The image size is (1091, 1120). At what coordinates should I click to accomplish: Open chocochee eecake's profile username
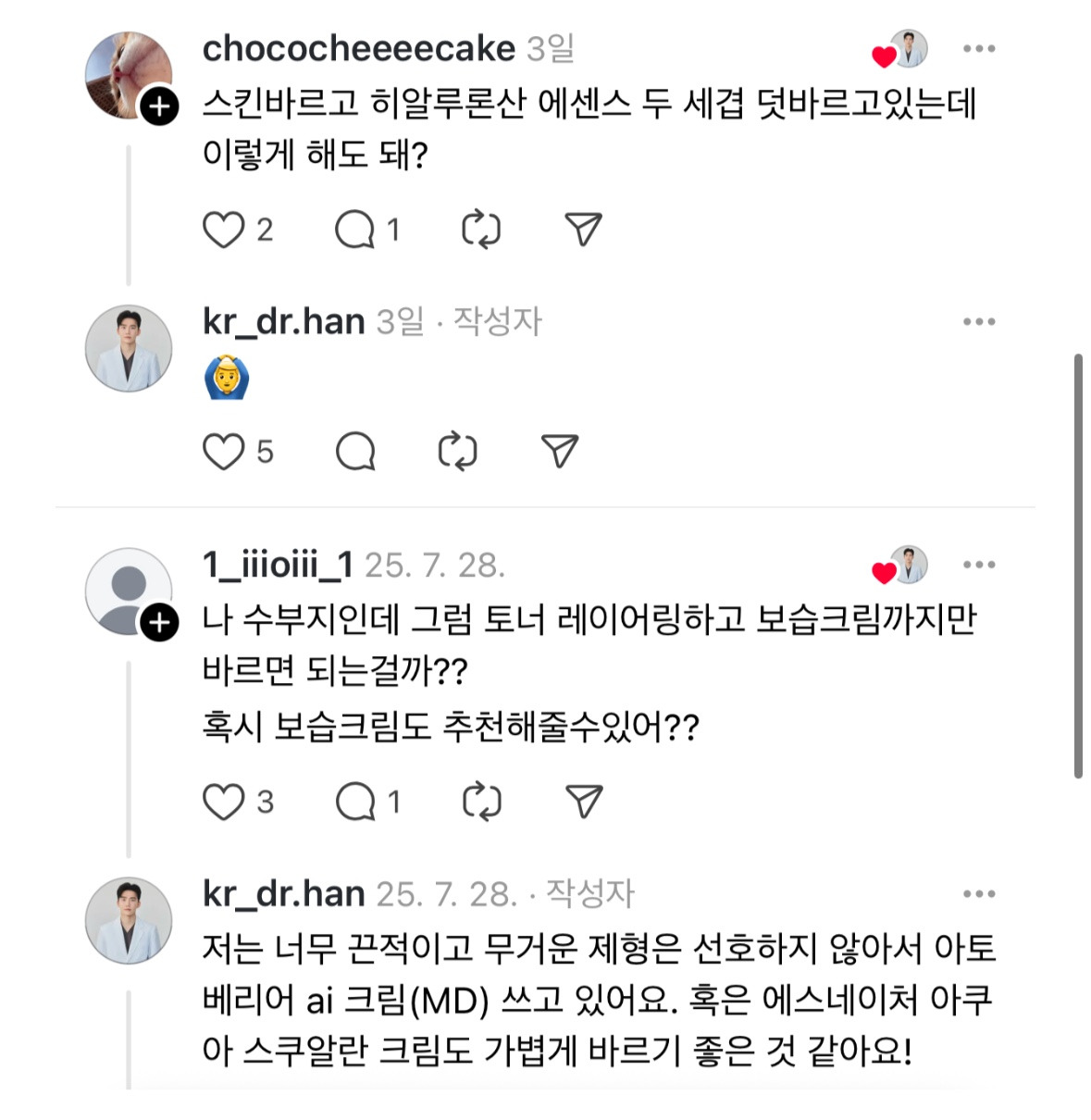point(358,48)
